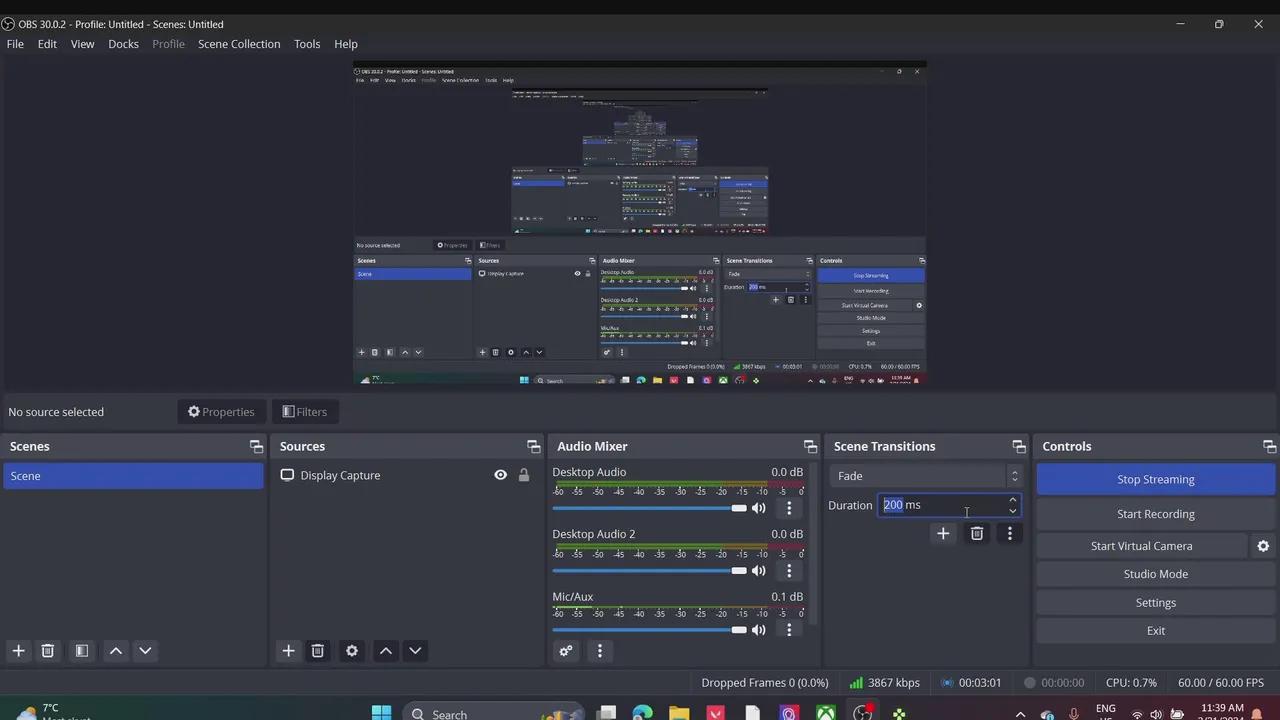Open advanced audio properties gears icon

click(566, 651)
